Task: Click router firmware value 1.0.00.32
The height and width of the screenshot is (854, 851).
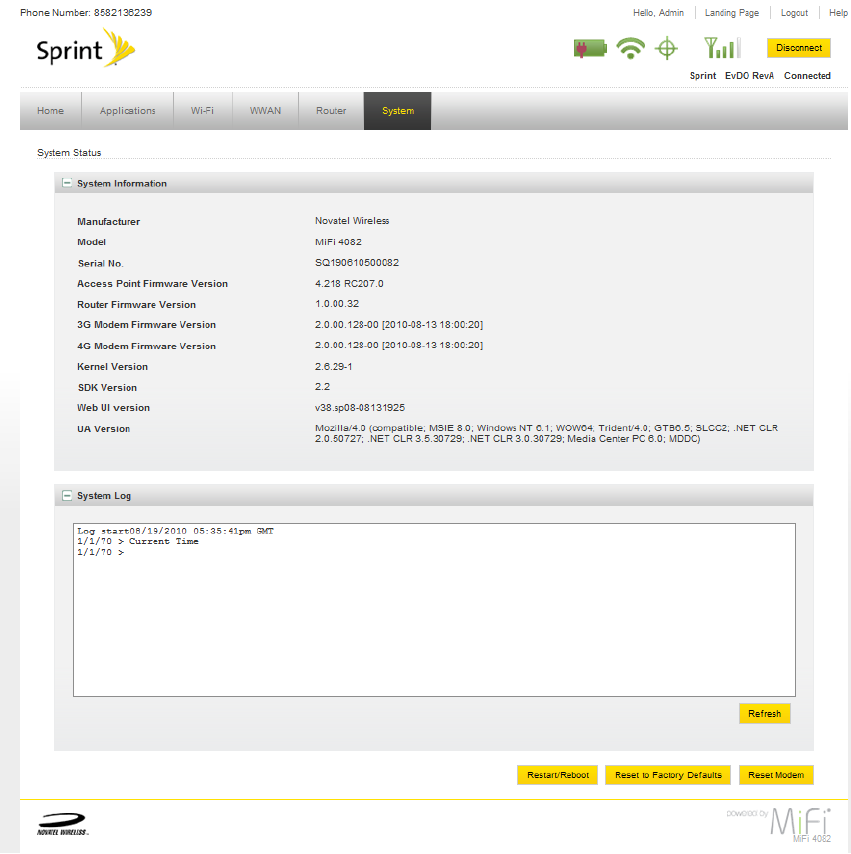Action: 337,303
